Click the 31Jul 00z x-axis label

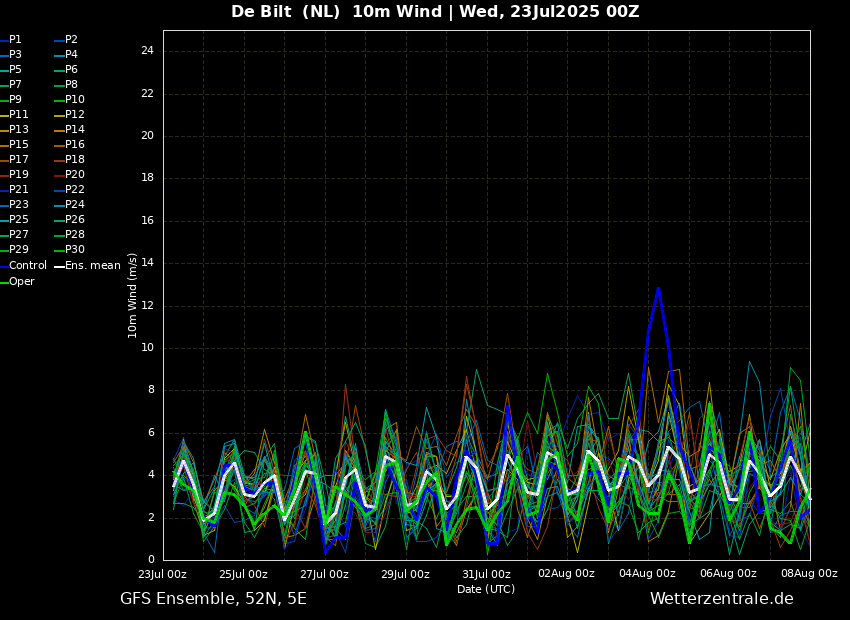click(x=486, y=574)
